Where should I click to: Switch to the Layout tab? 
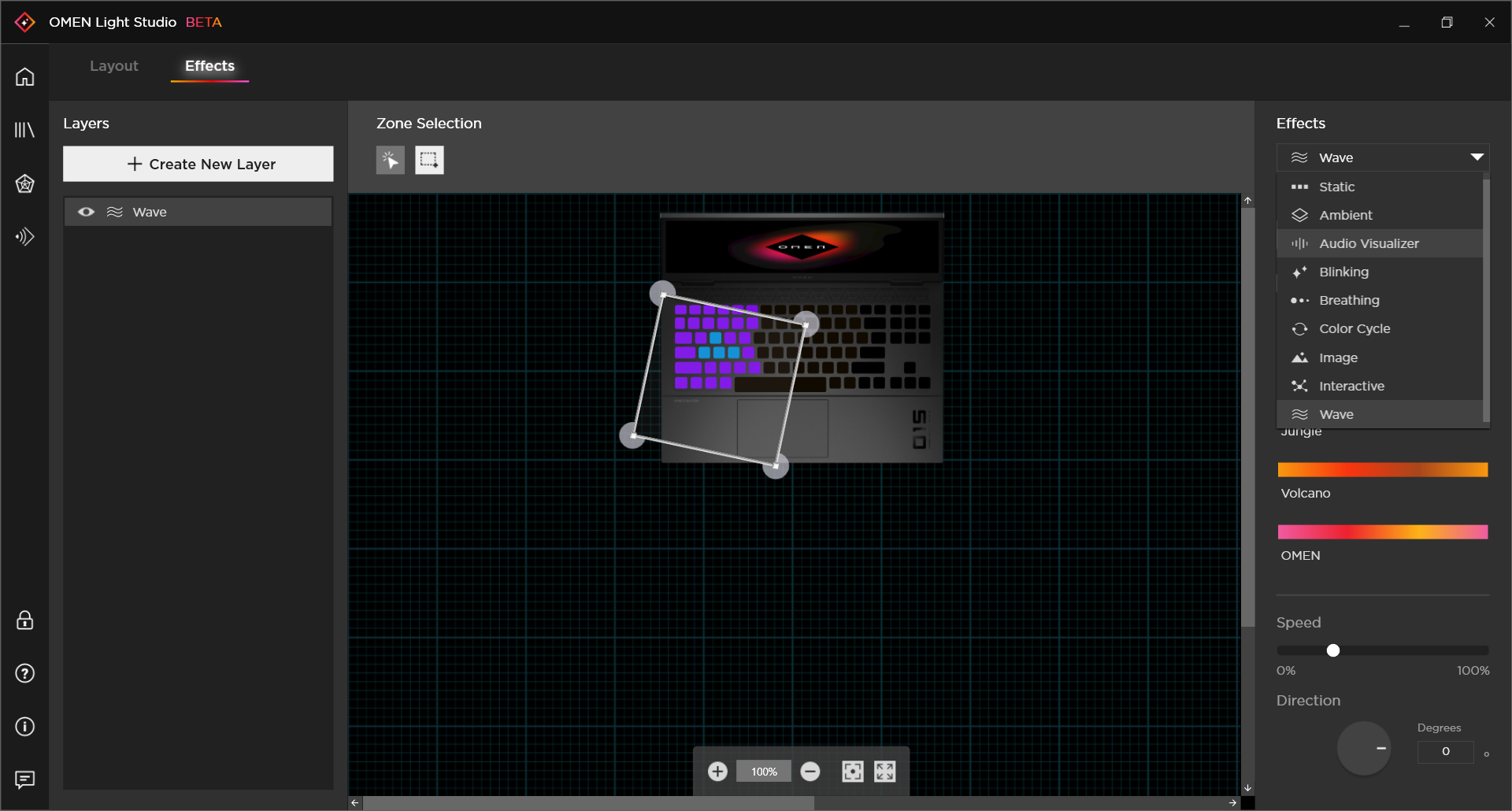click(114, 66)
